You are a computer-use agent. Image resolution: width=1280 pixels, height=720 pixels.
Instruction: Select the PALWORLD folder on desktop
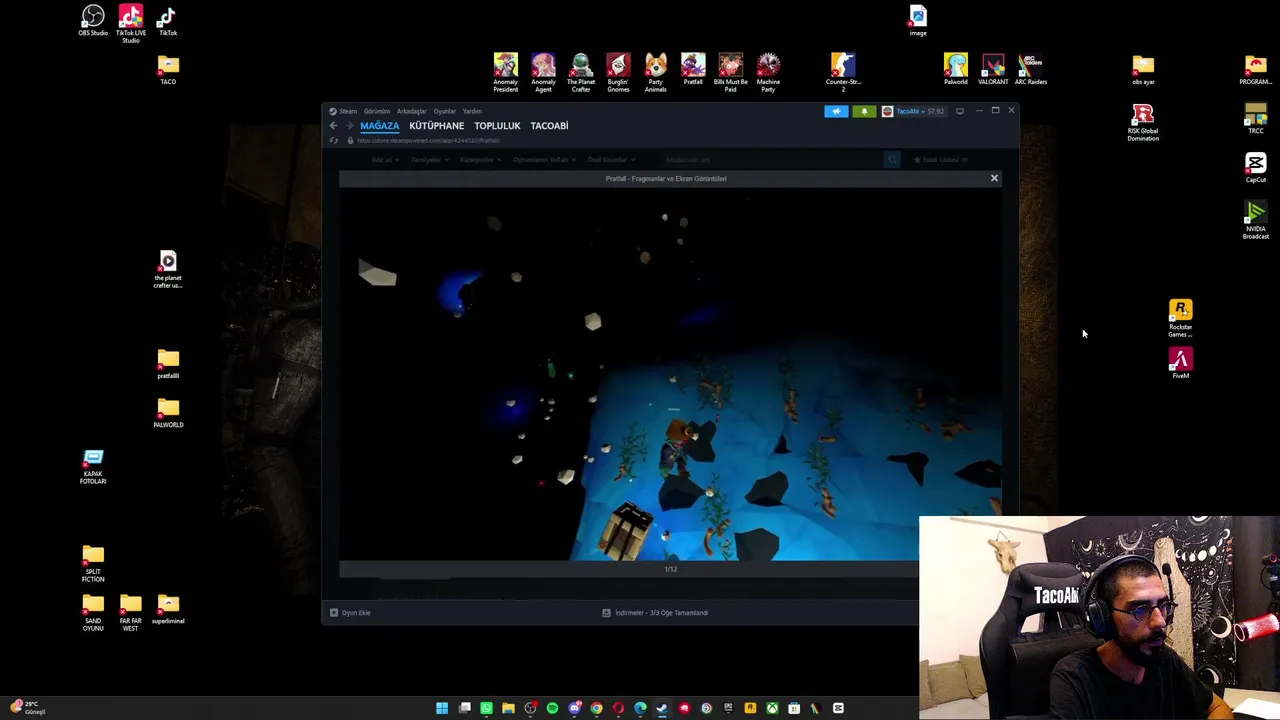pyautogui.click(x=168, y=413)
